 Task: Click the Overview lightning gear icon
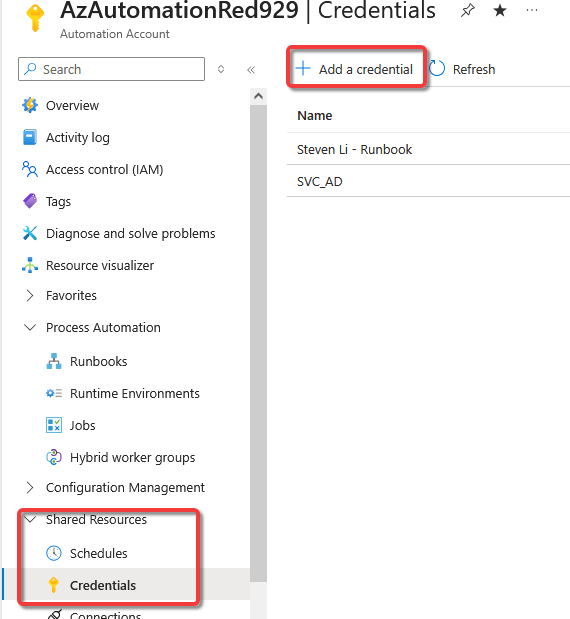(30, 105)
